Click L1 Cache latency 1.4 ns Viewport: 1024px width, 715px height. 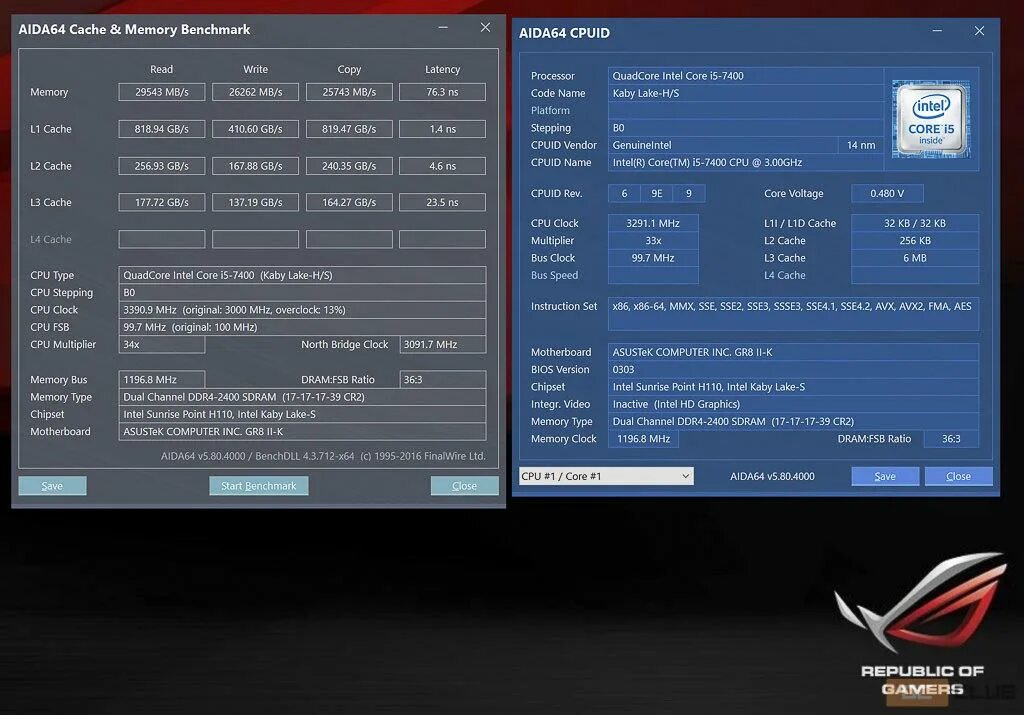click(x=443, y=129)
